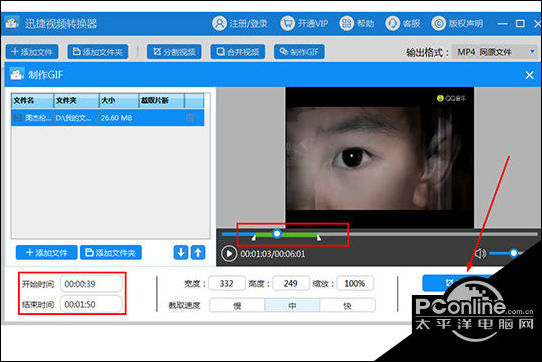Click the 帮助 help icon
The width and height of the screenshot is (542, 362).
point(346,24)
